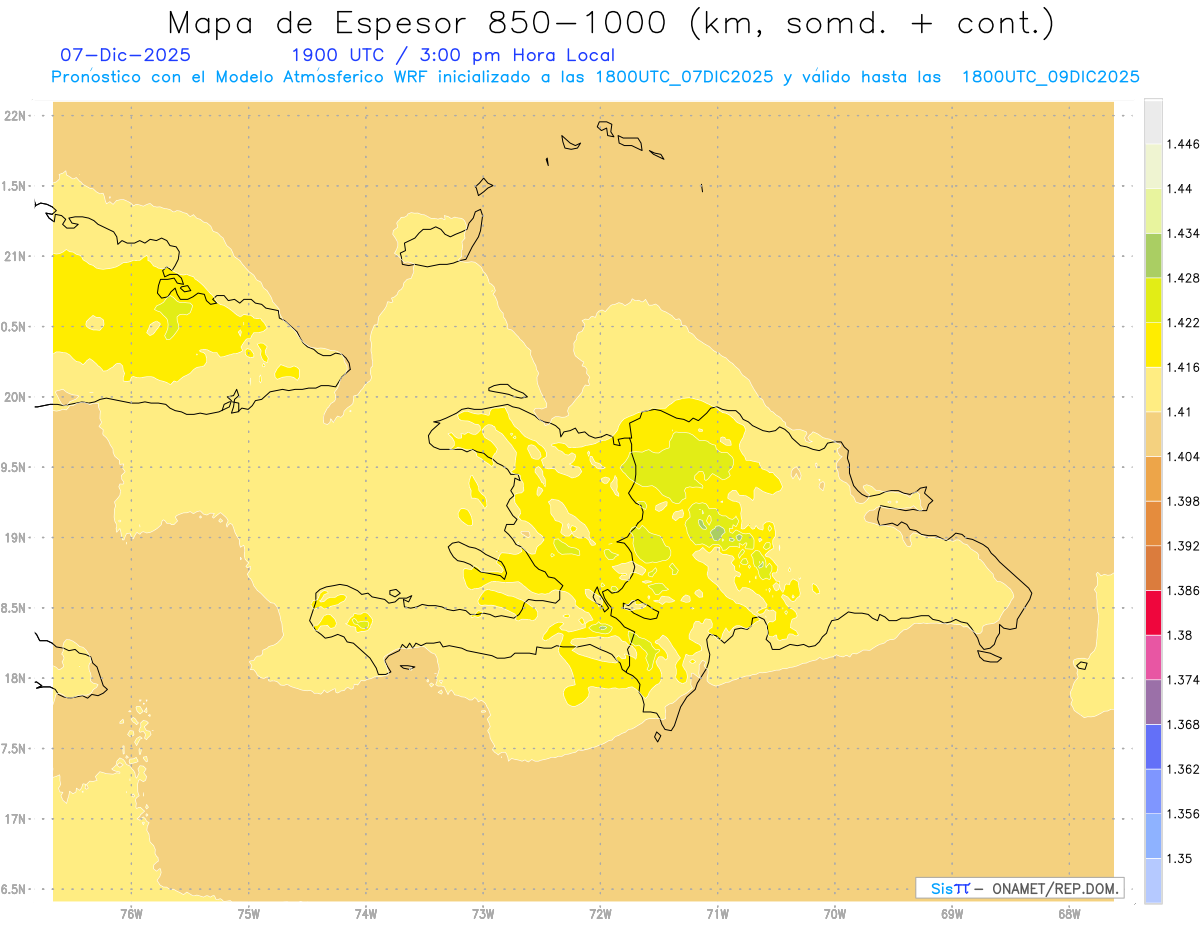Click the pink 1.374–1.38 colorbar swatch
This screenshot has width=1200, height=927.
point(1153,657)
